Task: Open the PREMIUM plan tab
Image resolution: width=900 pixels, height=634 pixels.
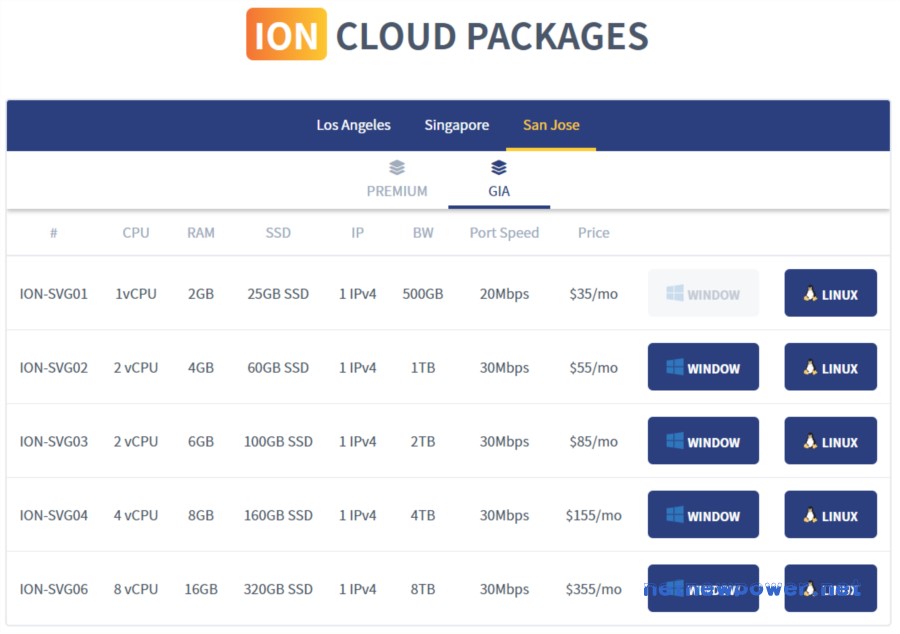Action: click(397, 179)
